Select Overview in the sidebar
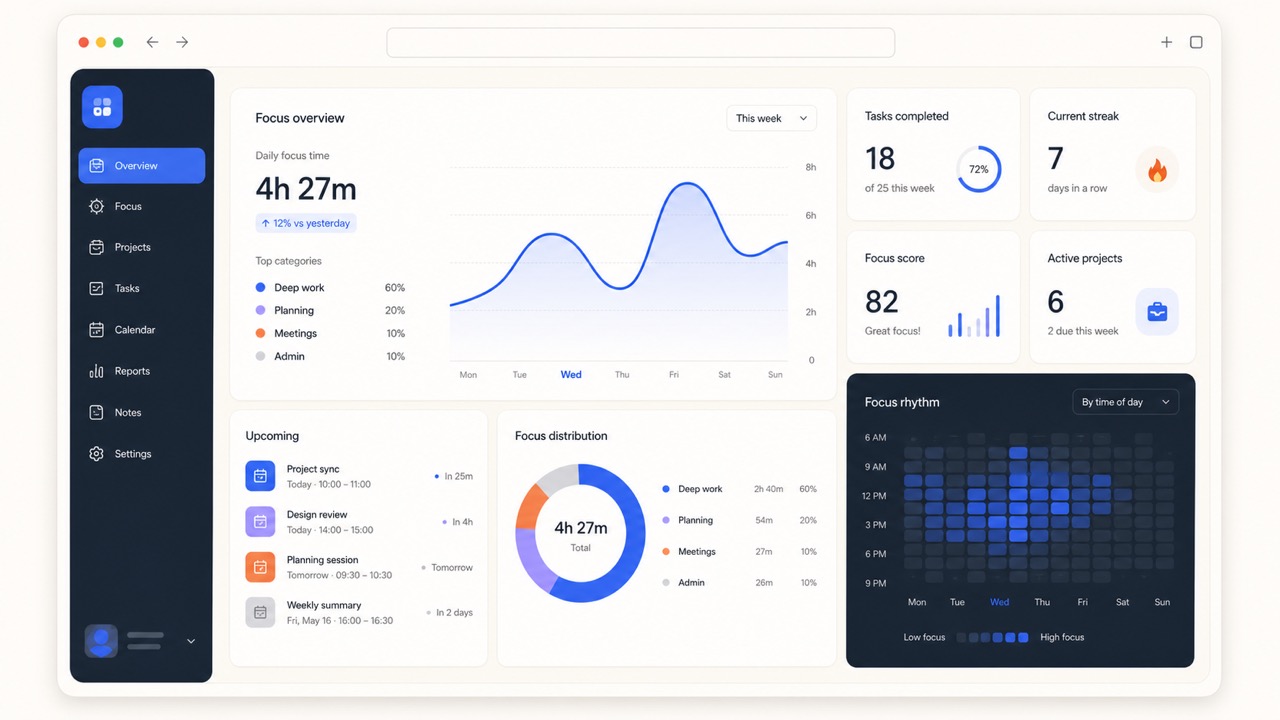Screen dimensions: 1280x720 142,166
